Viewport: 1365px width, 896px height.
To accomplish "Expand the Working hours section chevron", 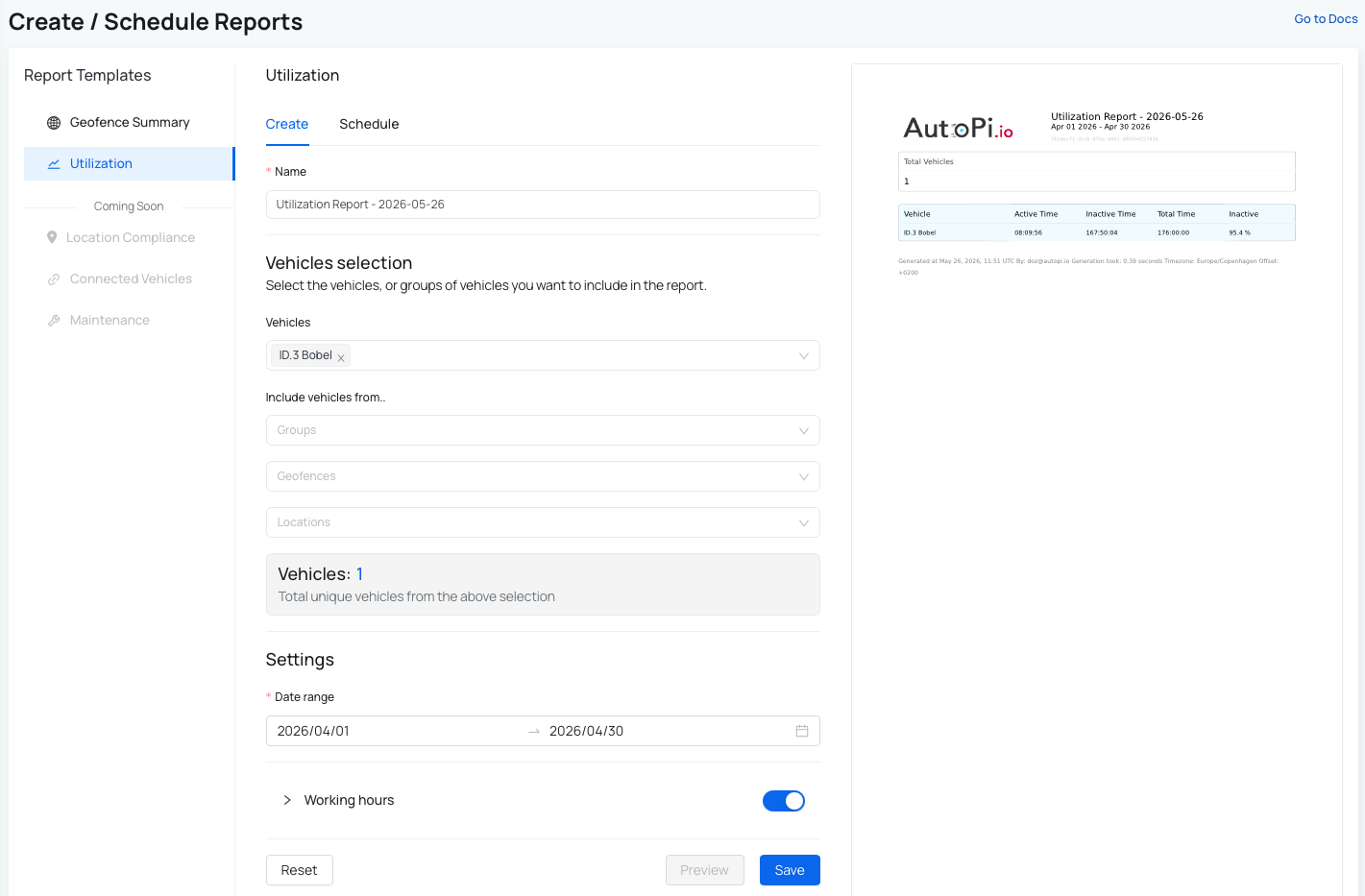I will pos(287,800).
